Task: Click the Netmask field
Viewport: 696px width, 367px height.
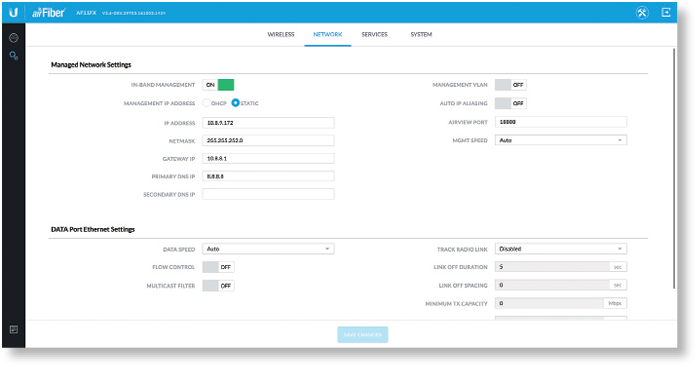Action: [268, 141]
